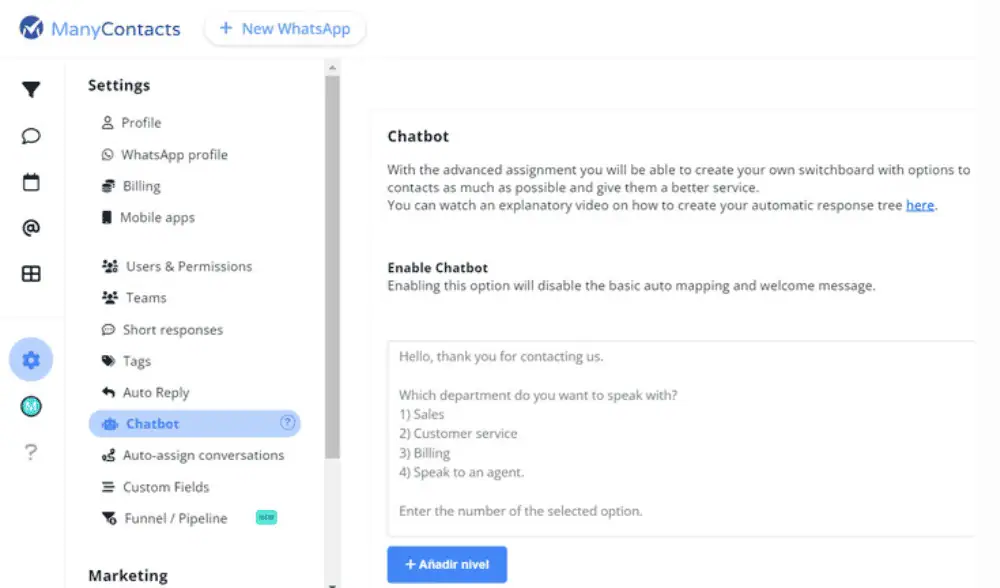1000x588 pixels.
Task: Open Auto-assign conversations settings
Action: [203, 456]
